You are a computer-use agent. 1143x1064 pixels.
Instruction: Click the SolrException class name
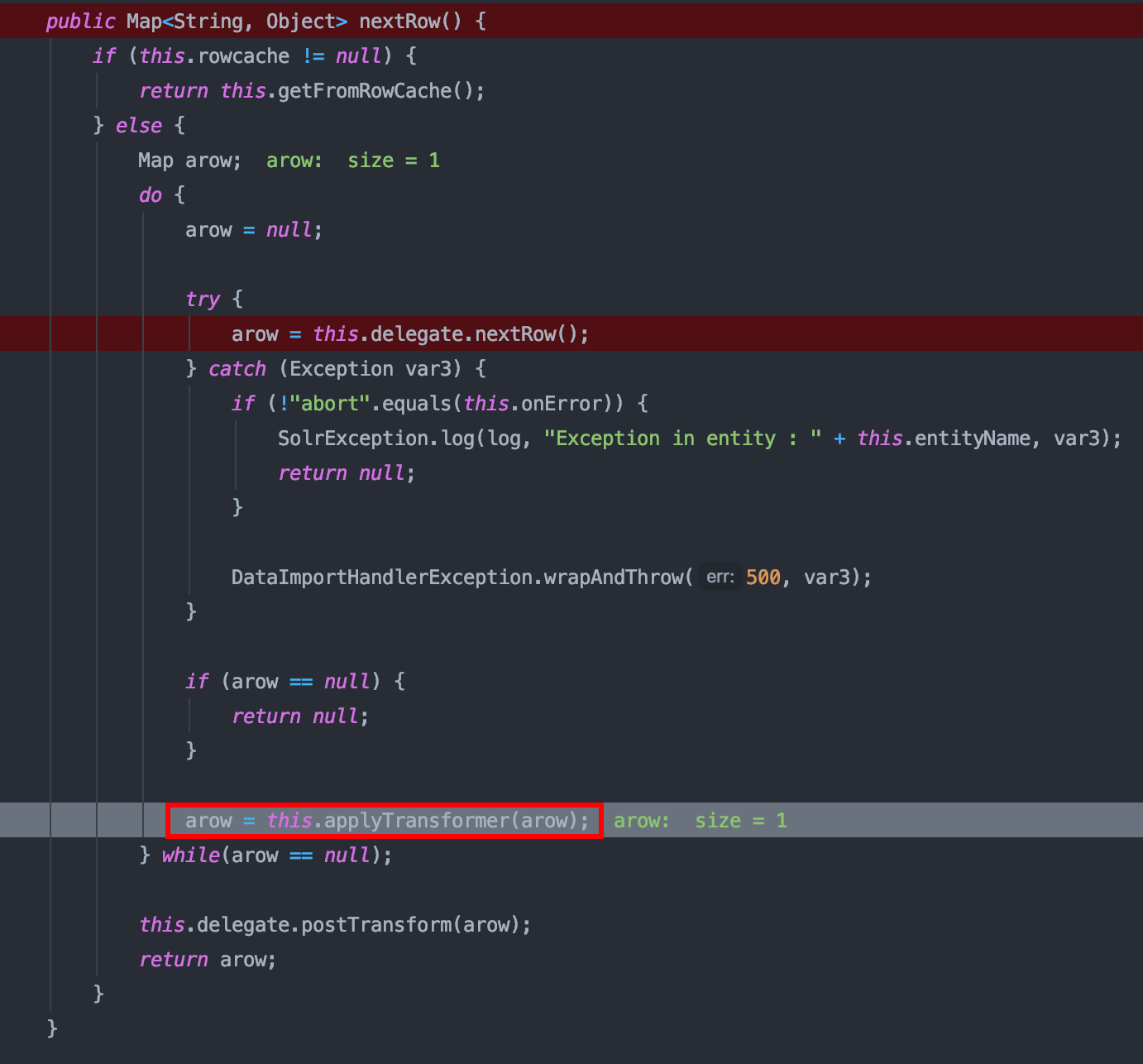352,439
